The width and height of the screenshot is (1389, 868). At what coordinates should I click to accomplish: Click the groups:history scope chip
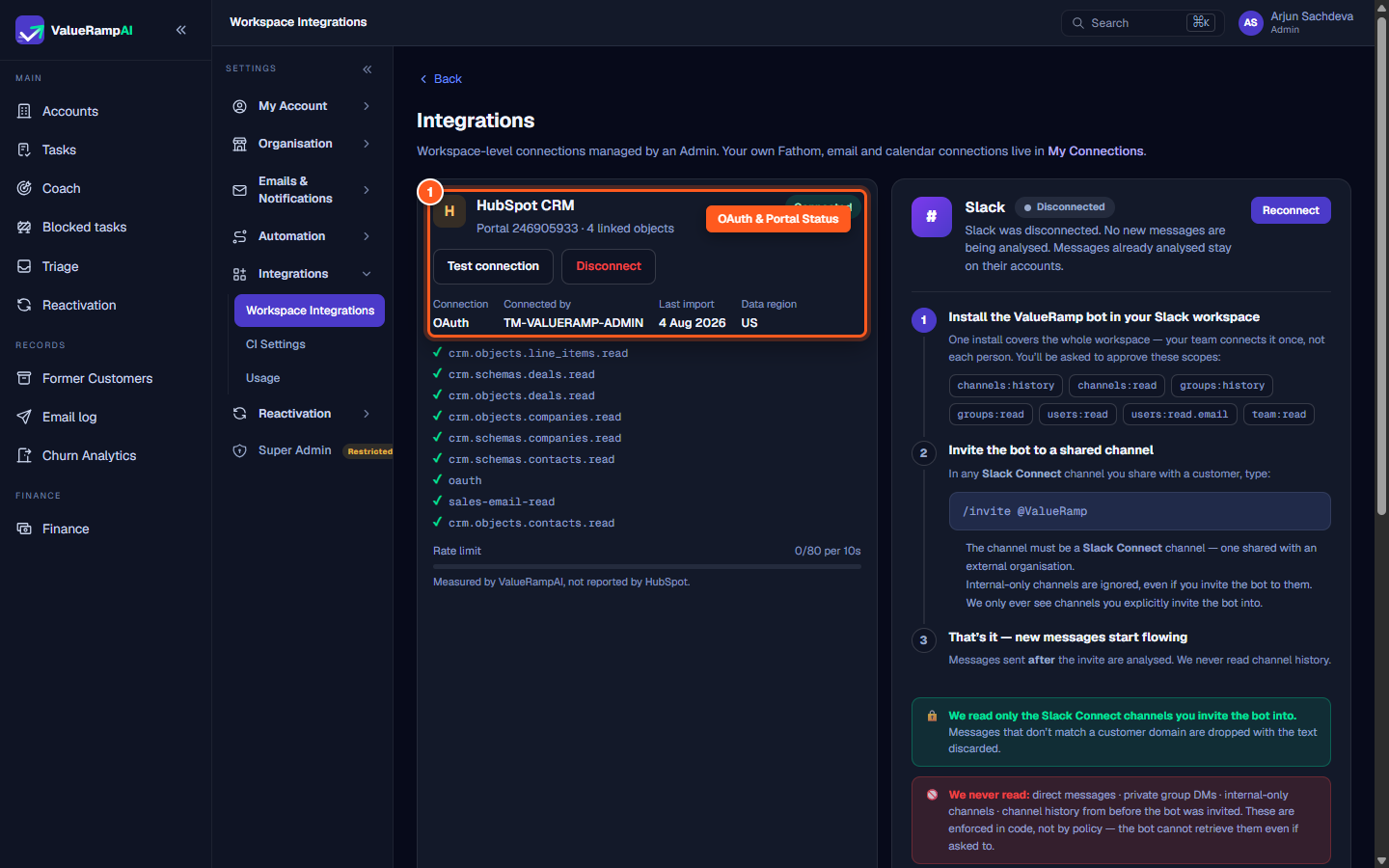pos(1222,386)
